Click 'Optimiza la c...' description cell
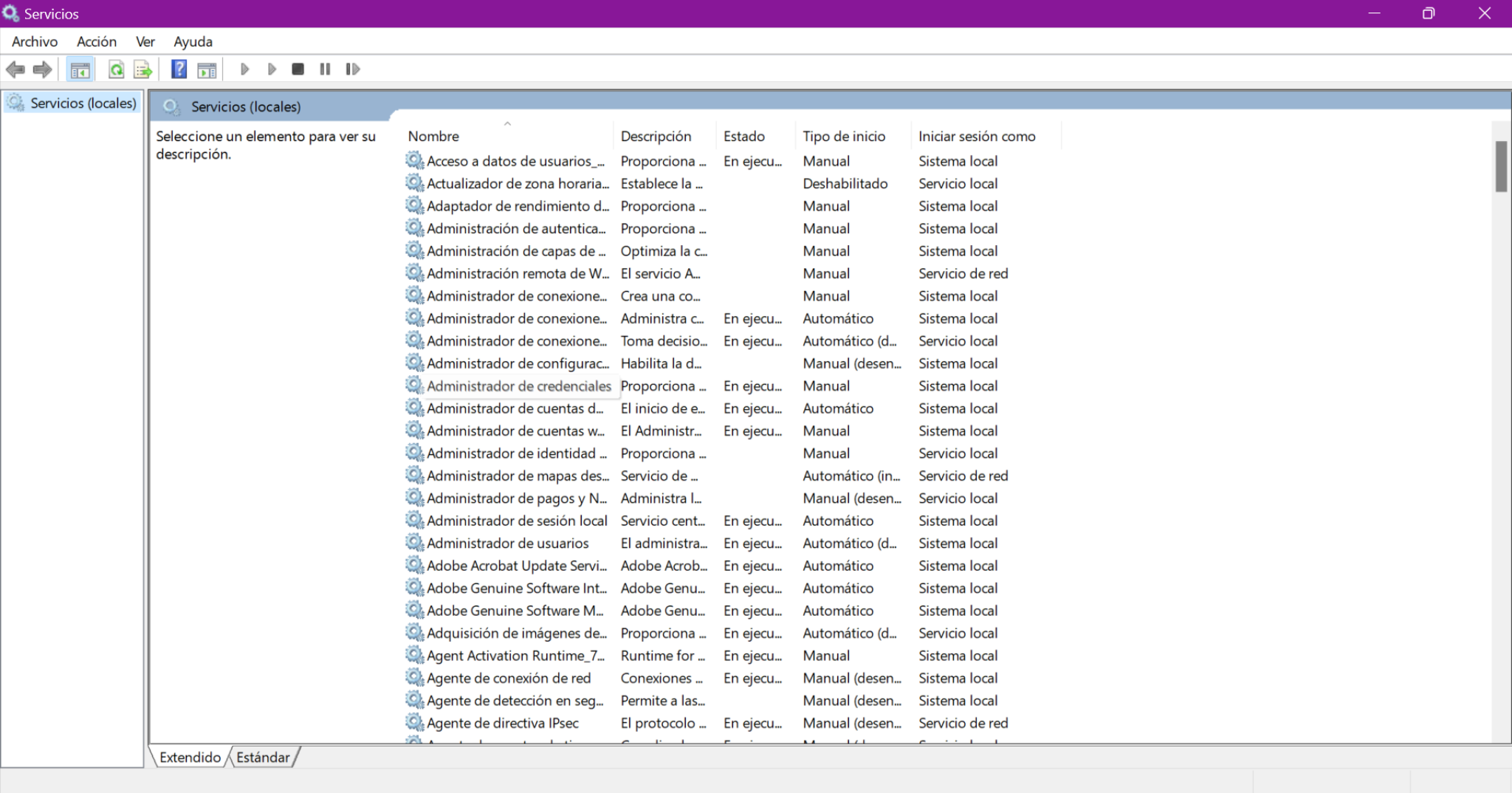 664,251
